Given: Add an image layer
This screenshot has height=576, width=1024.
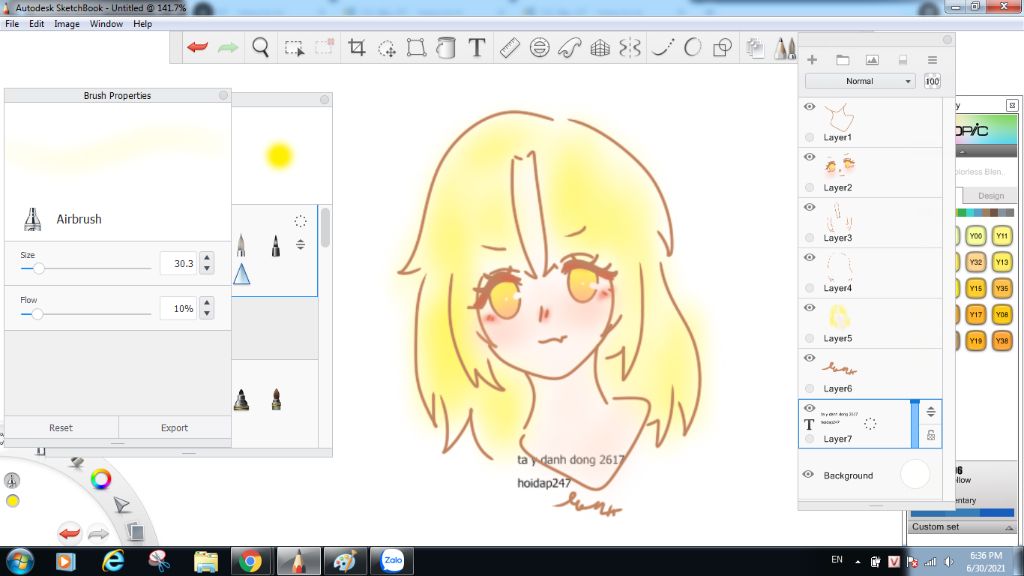Looking at the screenshot, I should [x=872, y=59].
